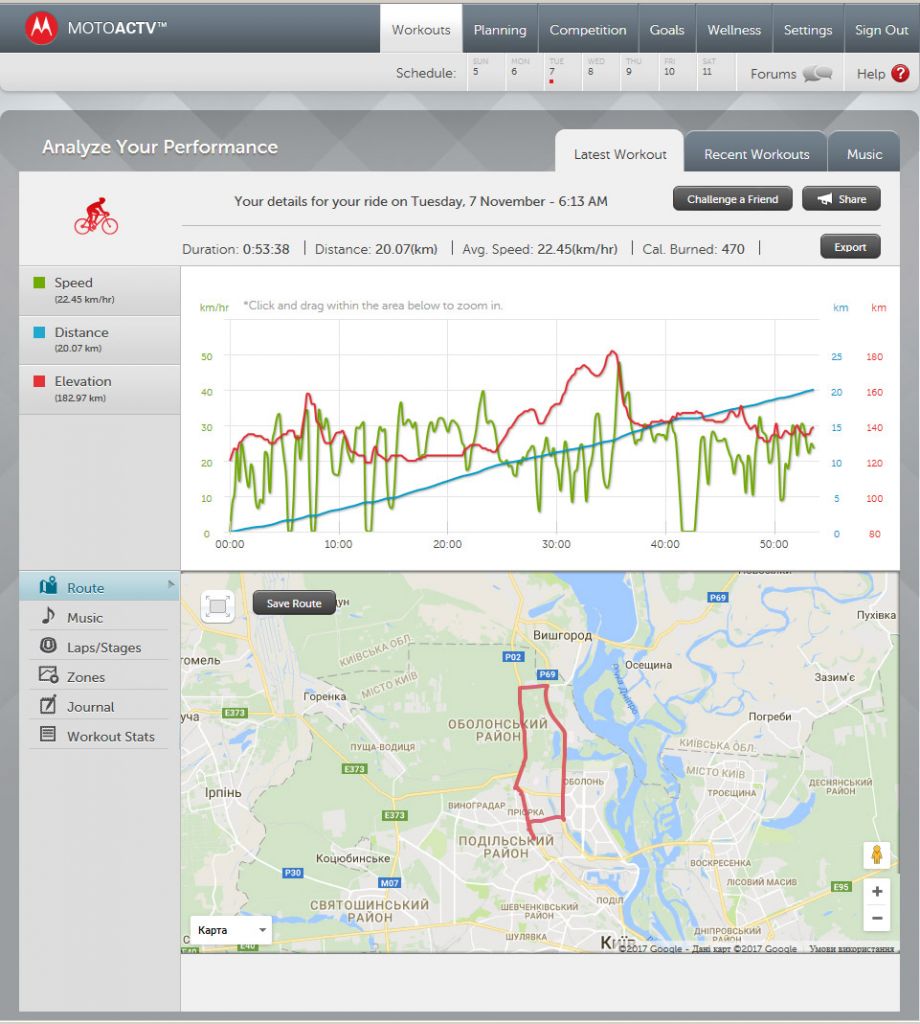Zoom in the map with plus button
Image resolution: width=920 pixels, height=1024 pixels.
tap(877, 892)
